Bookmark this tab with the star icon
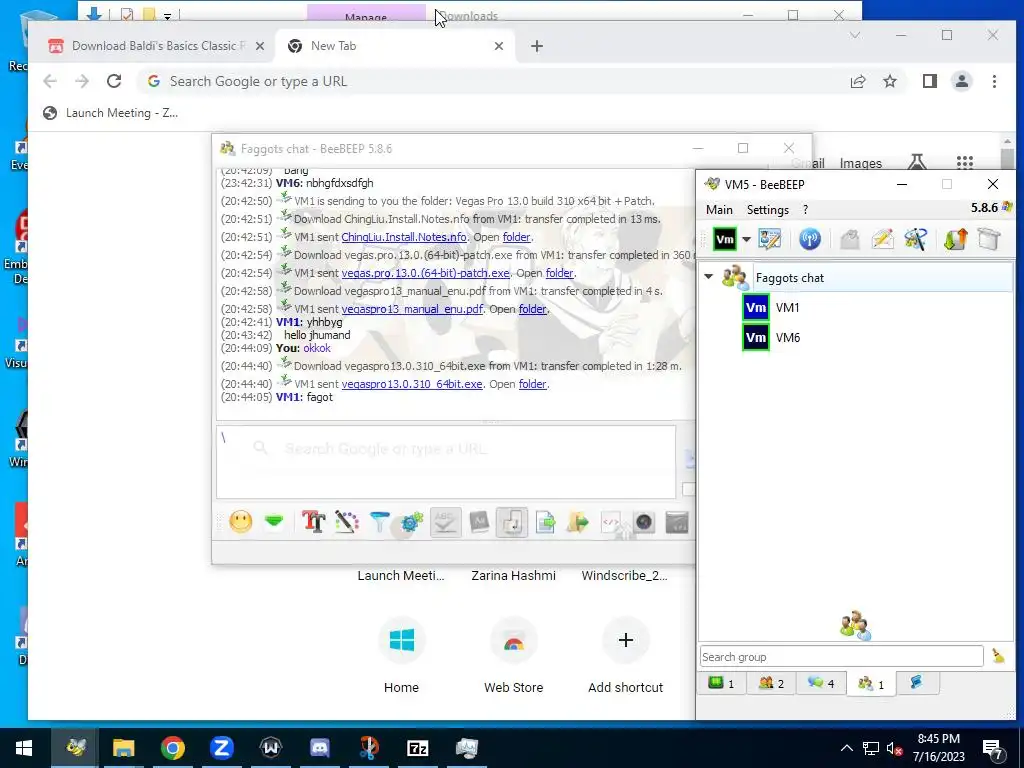The height and width of the screenshot is (768, 1024). [x=889, y=81]
